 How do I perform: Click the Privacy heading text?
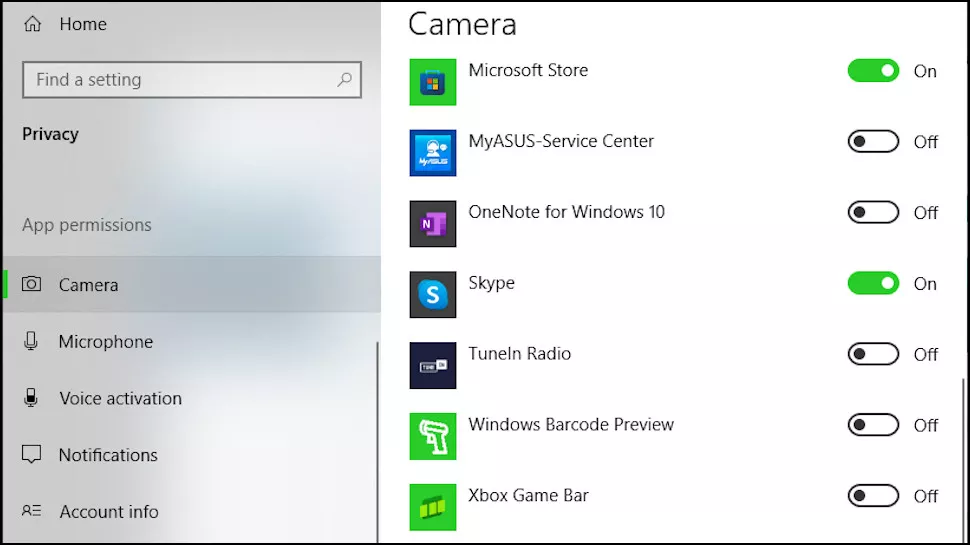(x=50, y=134)
